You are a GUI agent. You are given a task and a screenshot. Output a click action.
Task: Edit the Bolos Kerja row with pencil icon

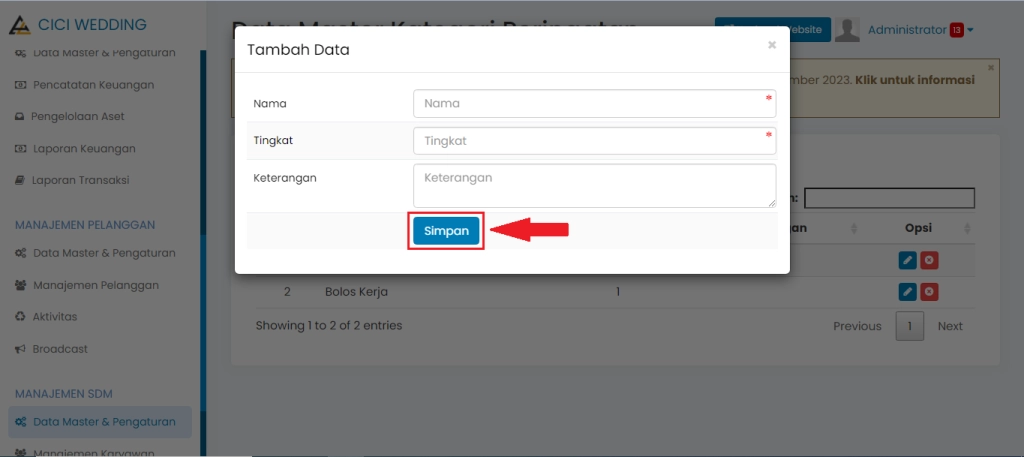(907, 292)
